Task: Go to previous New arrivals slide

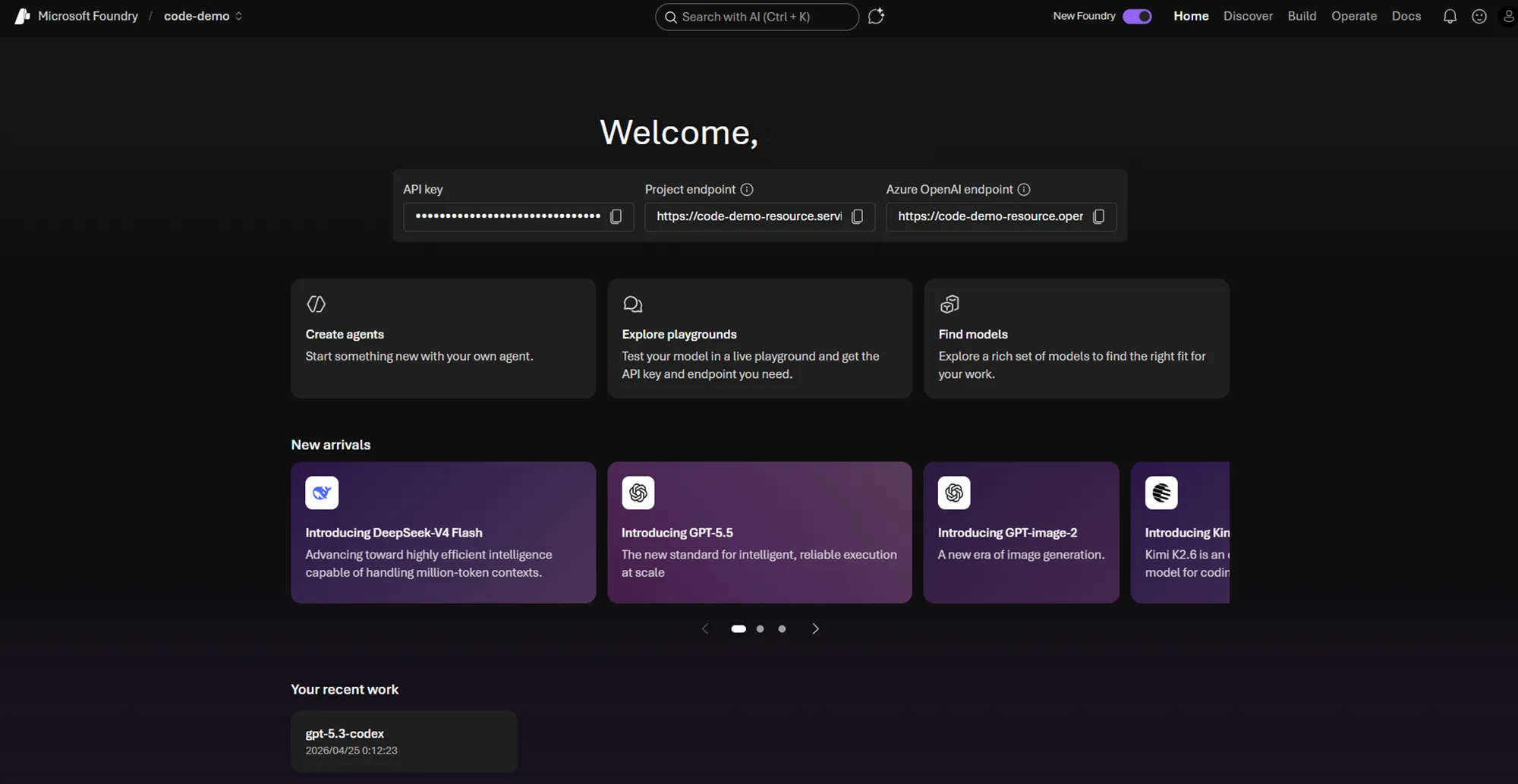Action: 705,628
